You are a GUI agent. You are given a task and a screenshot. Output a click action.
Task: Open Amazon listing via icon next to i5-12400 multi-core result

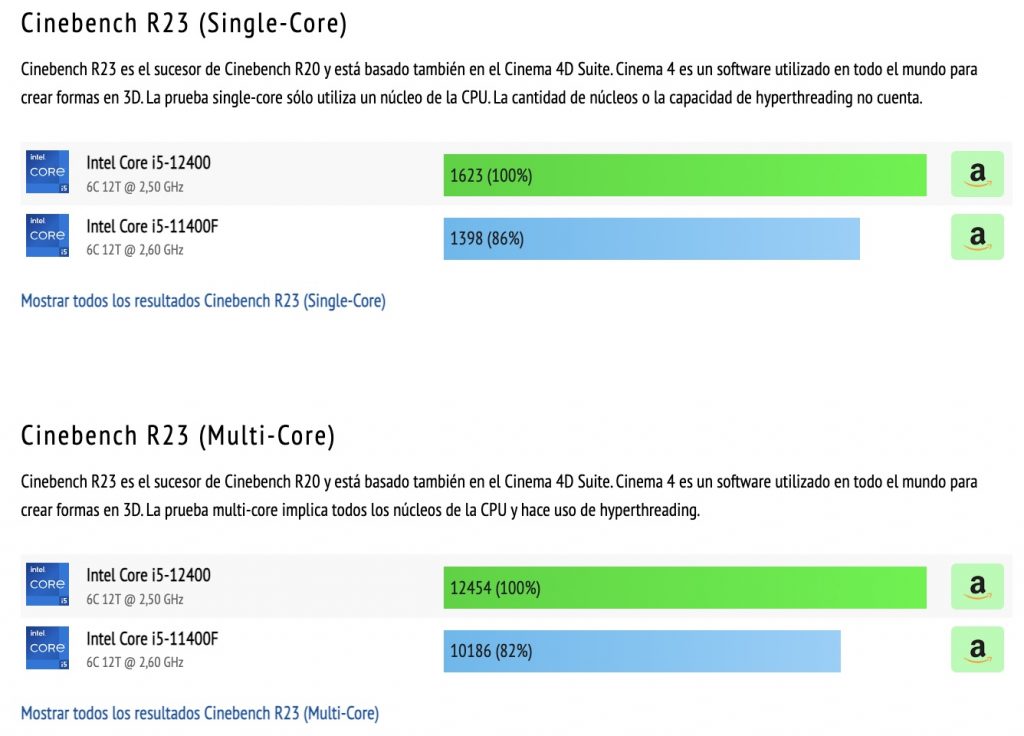976,587
